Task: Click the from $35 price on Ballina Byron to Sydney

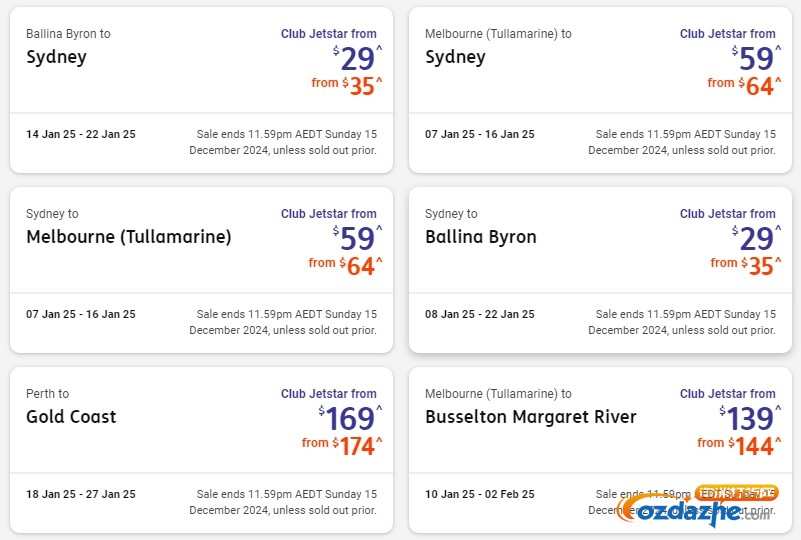Action: pyautogui.click(x=347, y=85)
